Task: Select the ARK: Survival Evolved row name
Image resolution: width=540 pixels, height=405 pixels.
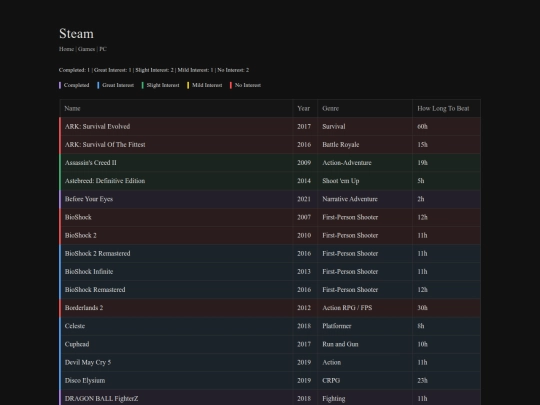Action: (x=97, y=126)
